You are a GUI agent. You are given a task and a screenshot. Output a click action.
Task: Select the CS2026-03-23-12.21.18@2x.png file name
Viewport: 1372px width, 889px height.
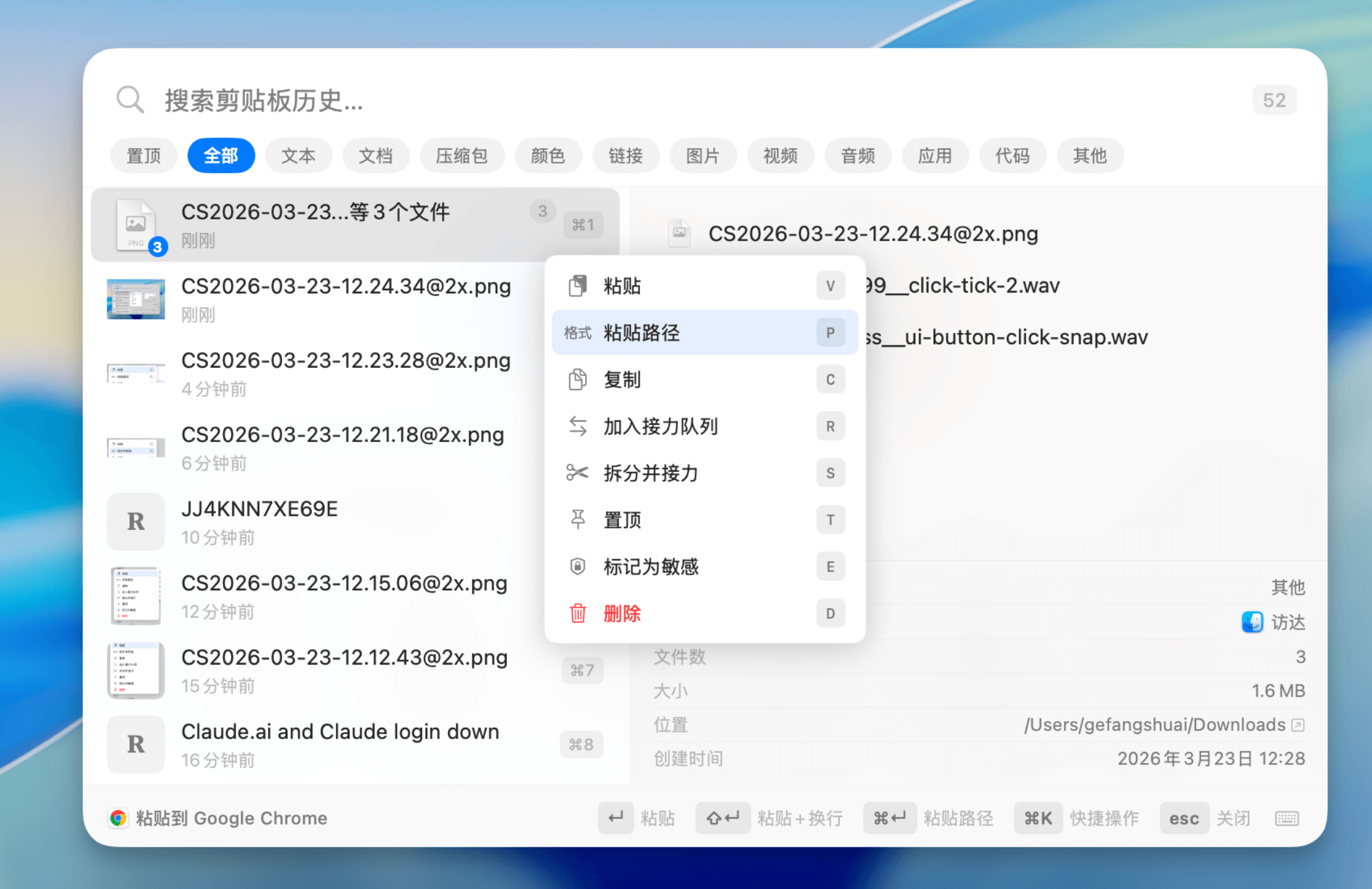[x=343, y=435]
